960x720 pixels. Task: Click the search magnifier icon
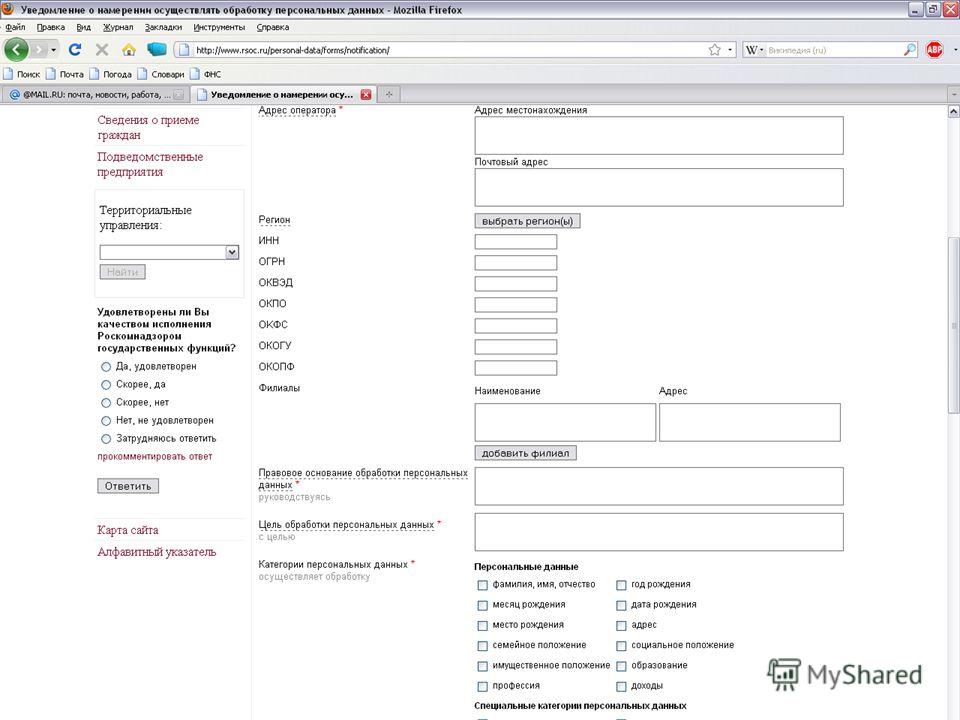click(910, 50)
